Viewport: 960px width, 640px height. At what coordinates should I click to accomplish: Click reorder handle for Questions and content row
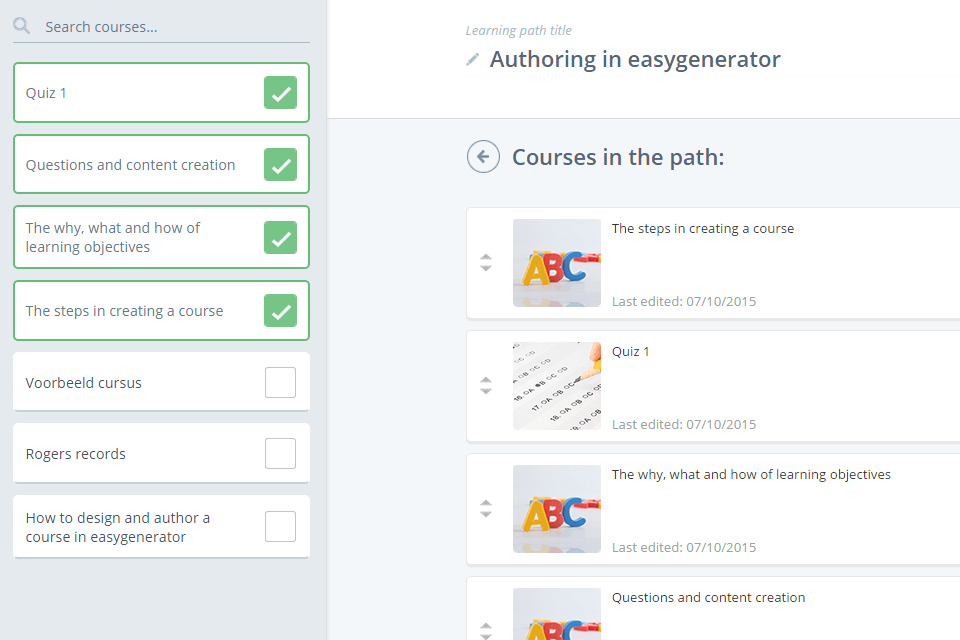tap(486, 631)
